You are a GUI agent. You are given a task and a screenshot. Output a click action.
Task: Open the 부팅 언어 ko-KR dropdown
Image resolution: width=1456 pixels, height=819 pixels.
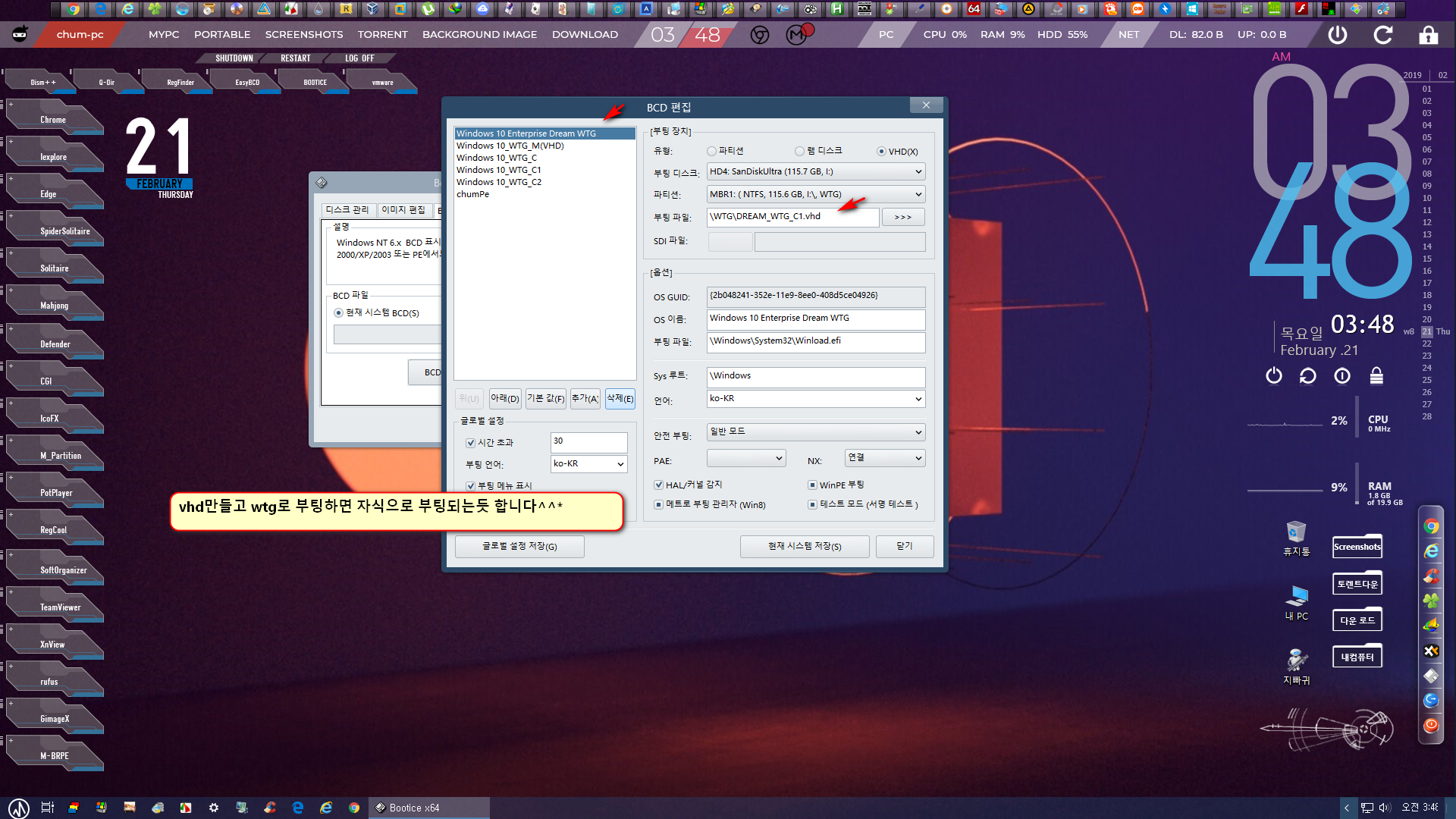coord(588,463)
